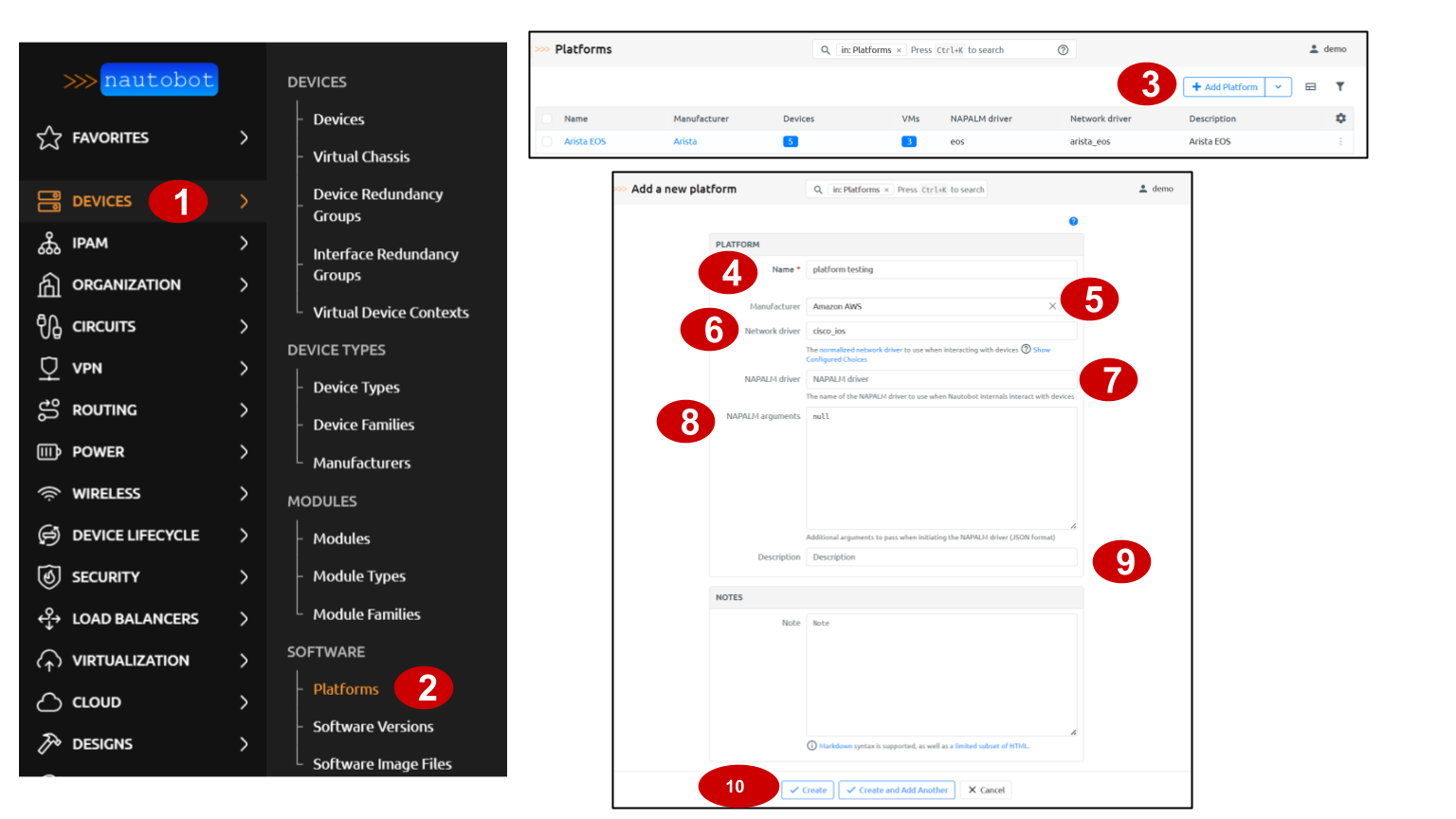This screenshot has height=819, width=1456.
Task: Check the Arista EOS row checkbox
Action: [547, 141]
